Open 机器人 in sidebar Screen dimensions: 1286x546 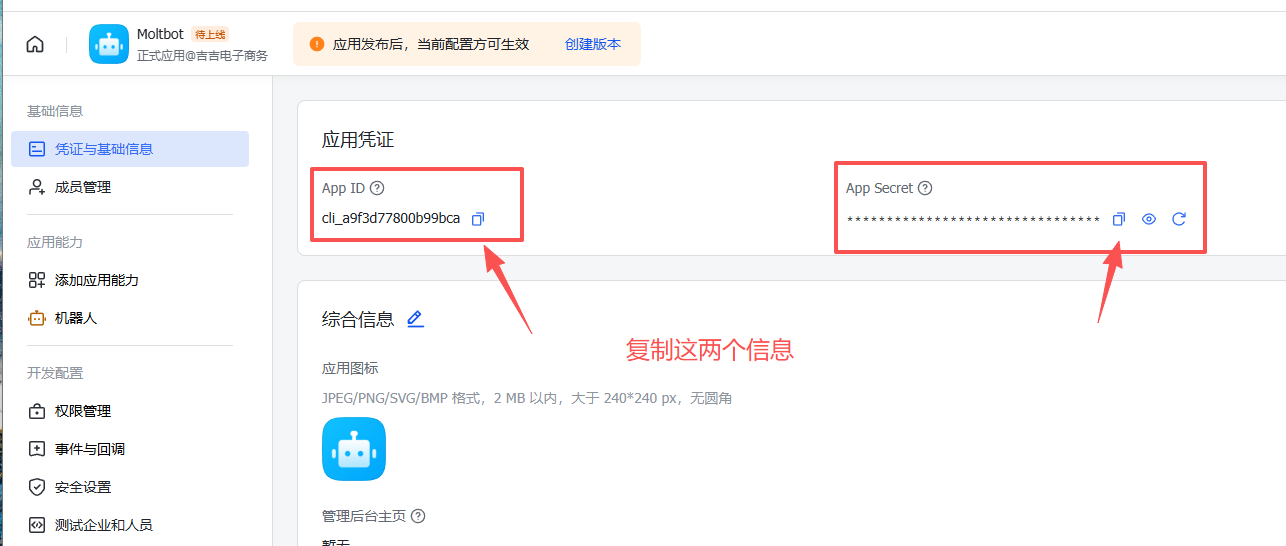pos(130,318)
